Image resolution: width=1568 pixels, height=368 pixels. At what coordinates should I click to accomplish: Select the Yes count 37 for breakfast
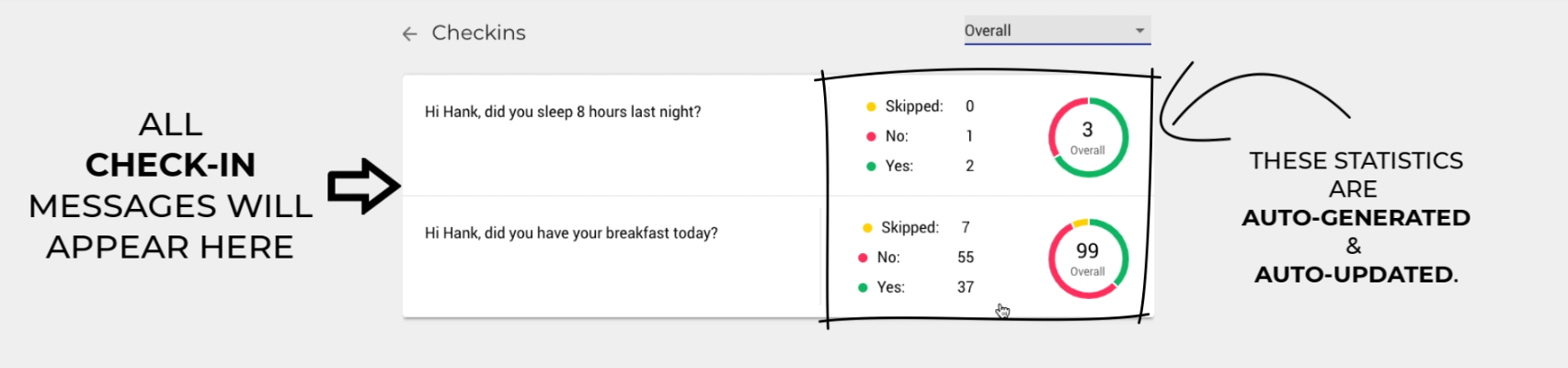pos(966,287)
